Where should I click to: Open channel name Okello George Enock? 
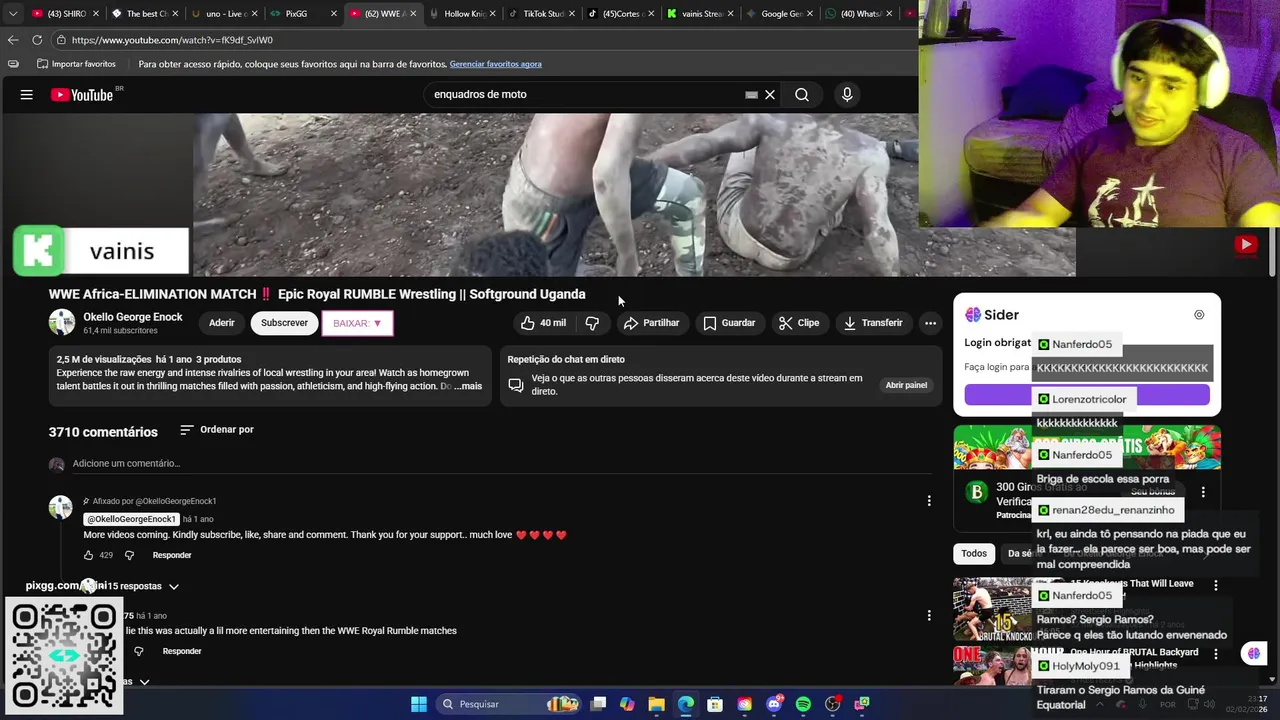[133, 317]
